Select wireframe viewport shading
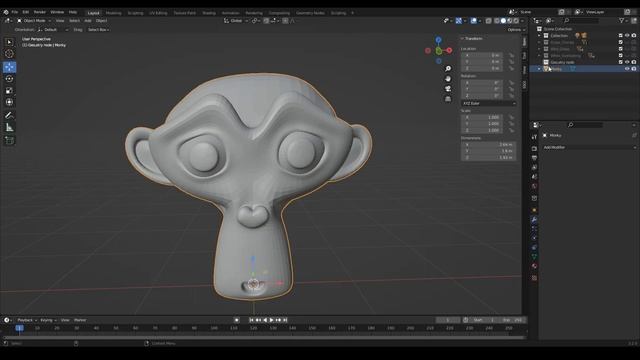Image resolution: width=640 pixels, height=360 pixels. pos(497,21)
